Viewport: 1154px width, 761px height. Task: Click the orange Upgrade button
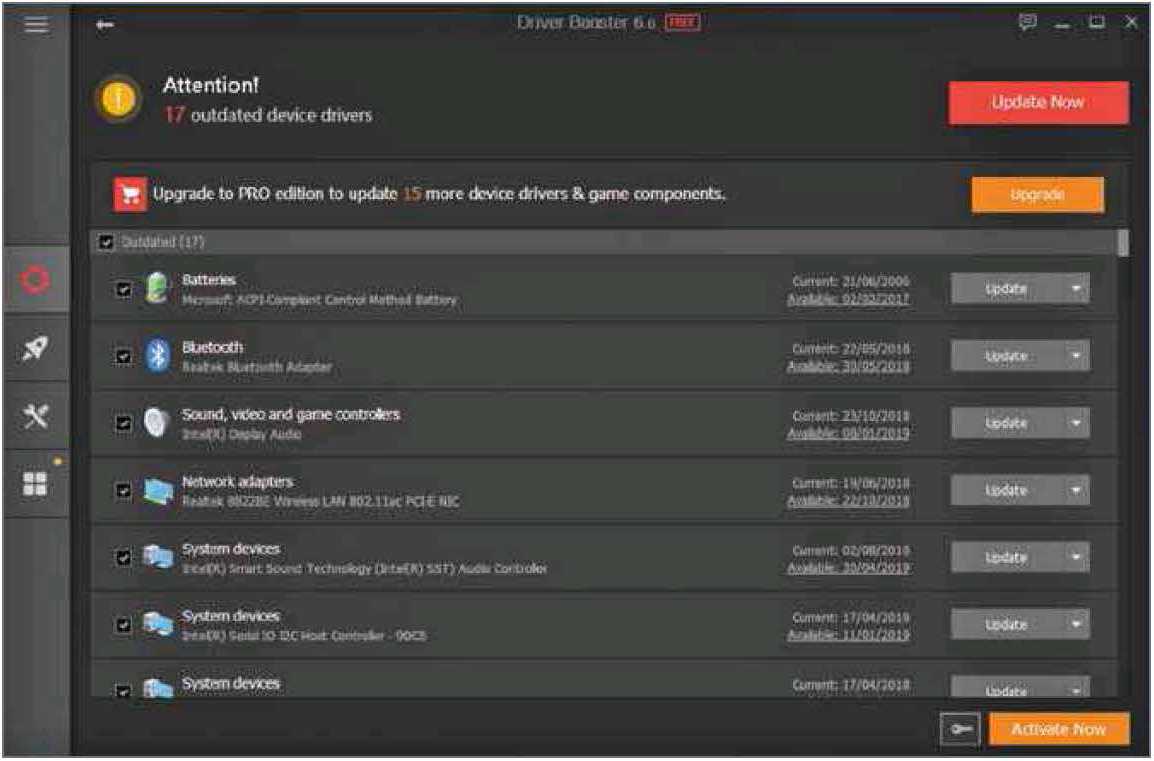coord(1037,195)
